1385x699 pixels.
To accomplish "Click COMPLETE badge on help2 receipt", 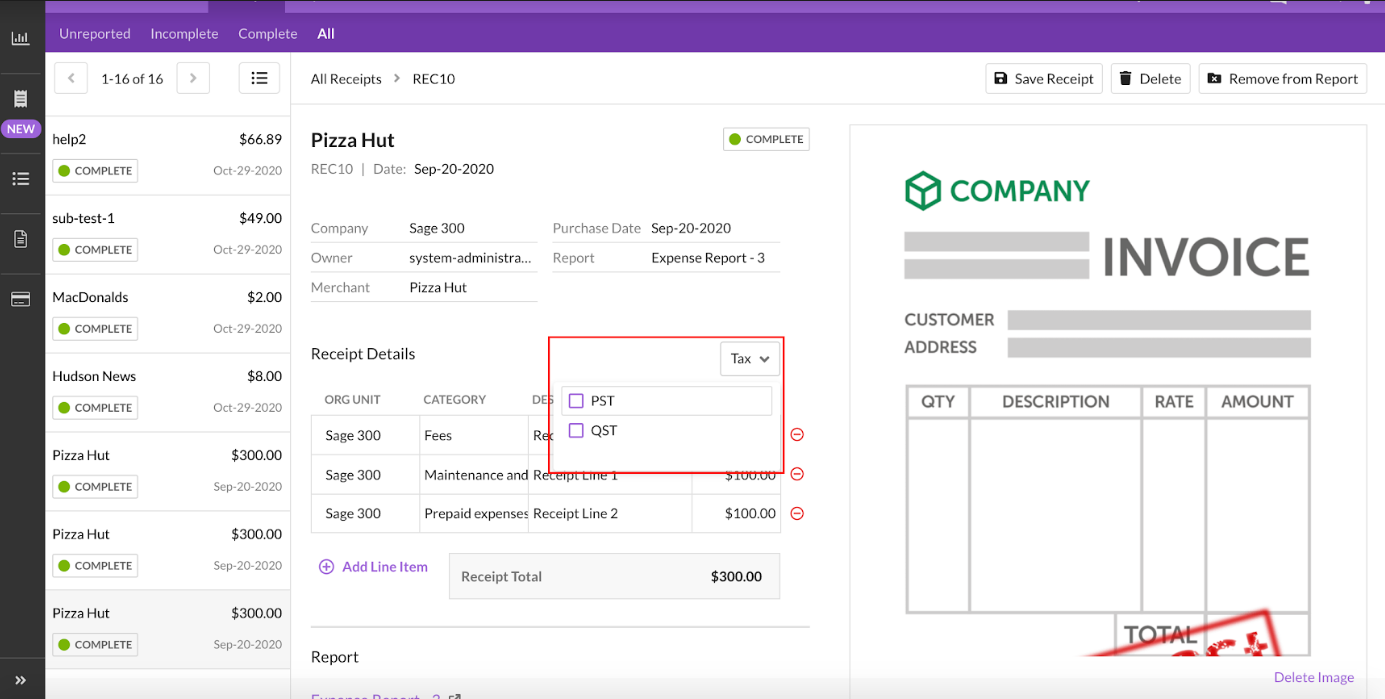I will (x=95, y=171).
